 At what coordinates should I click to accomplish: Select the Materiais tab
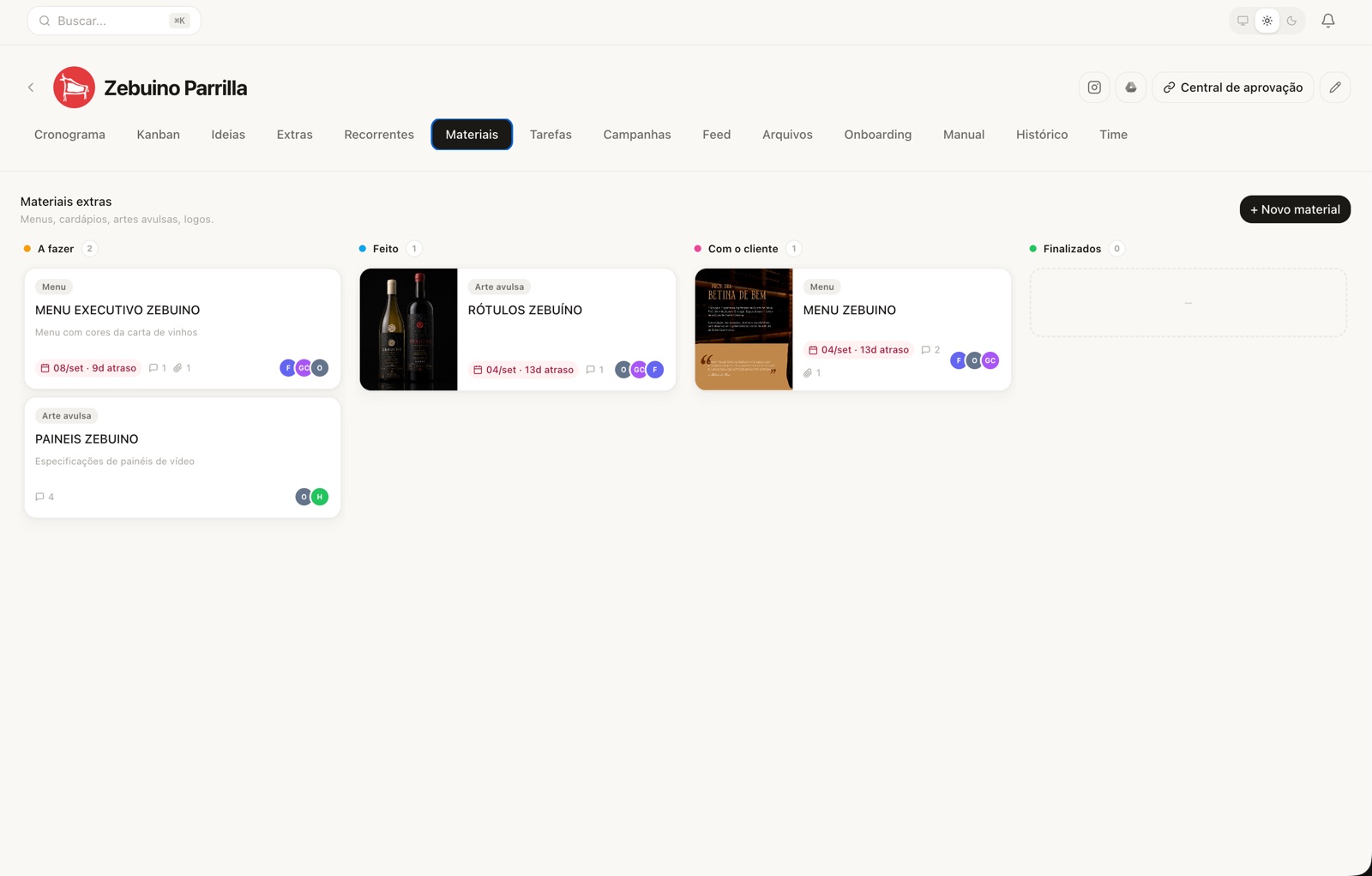(472, 135)
